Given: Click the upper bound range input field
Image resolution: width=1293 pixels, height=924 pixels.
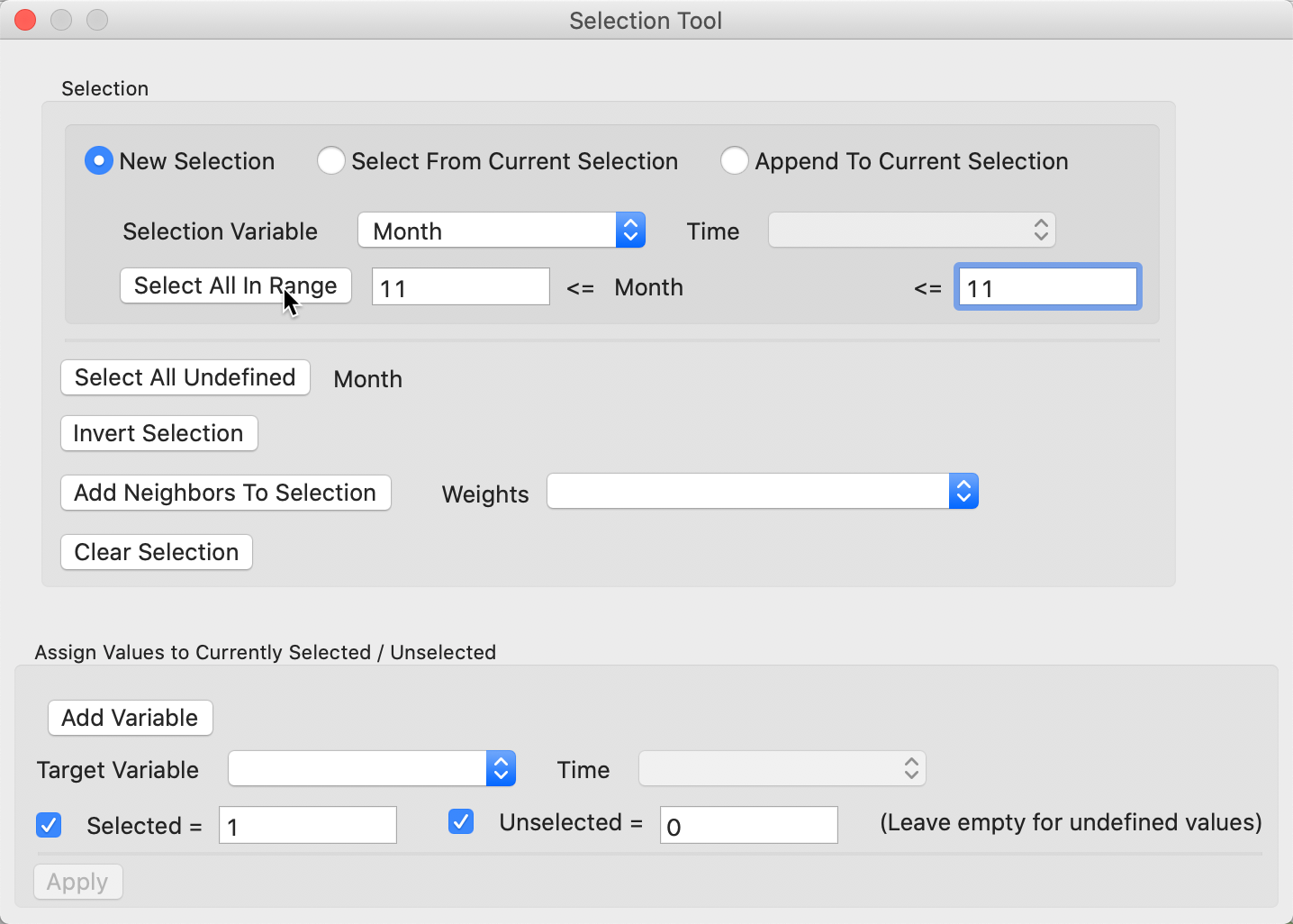Looking at the screenshot, I should pyautogui.click(x=1048, y=286).
